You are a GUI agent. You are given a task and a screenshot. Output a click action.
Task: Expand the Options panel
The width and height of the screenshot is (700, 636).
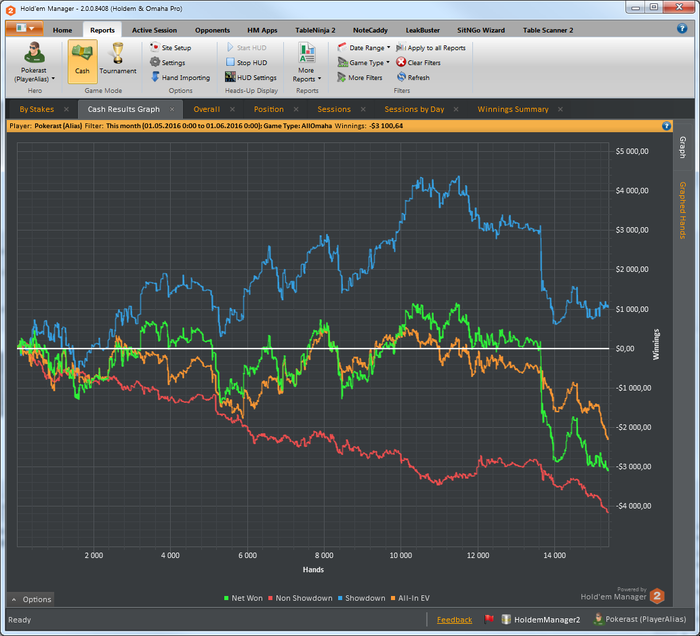click(x=30, y=599)
